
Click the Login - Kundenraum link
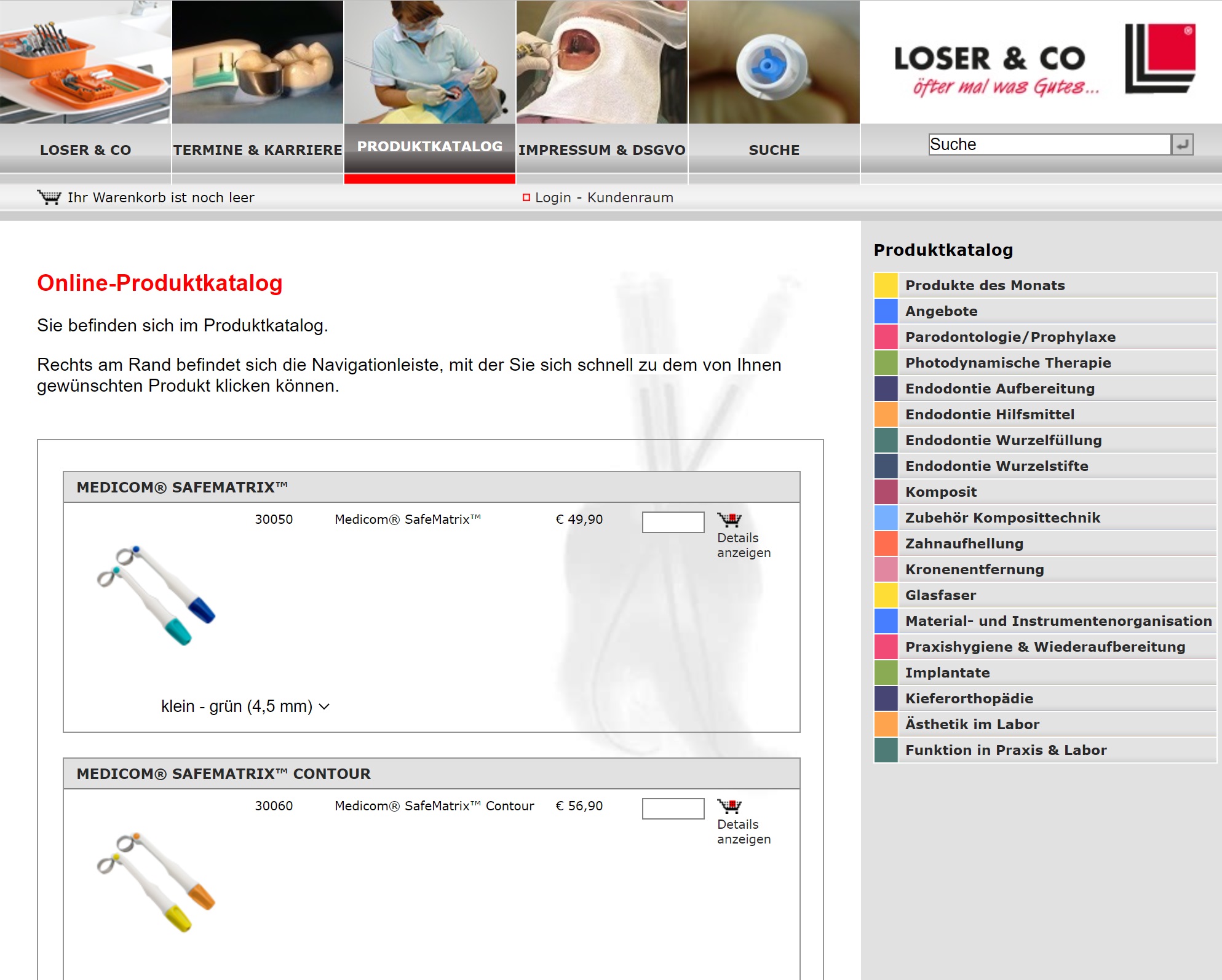604,197
